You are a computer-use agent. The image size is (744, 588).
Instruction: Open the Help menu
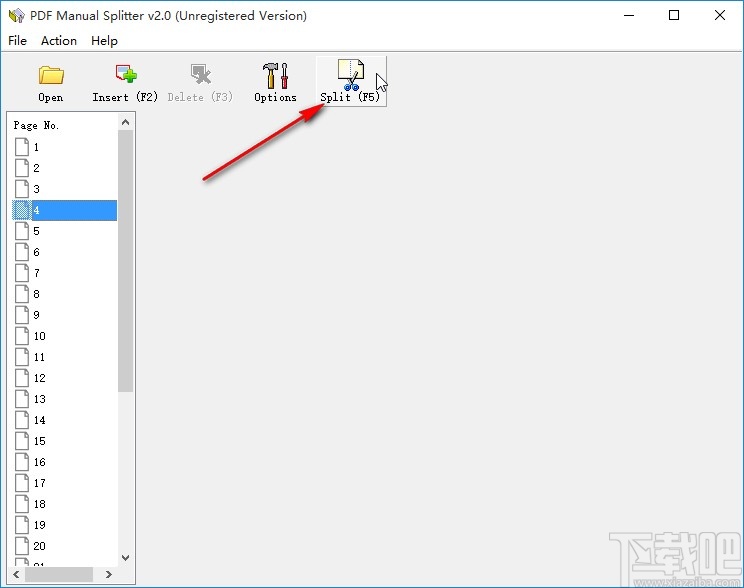pyautogui.click(x=104, y=41)
